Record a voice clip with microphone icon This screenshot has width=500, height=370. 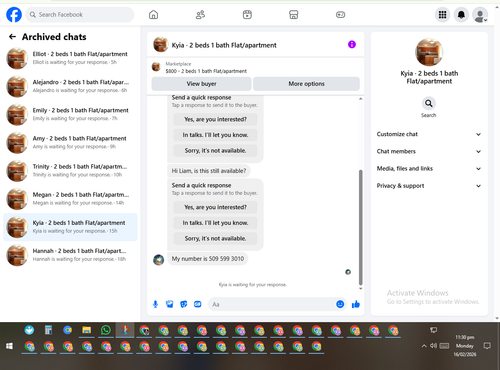[155, 304]
